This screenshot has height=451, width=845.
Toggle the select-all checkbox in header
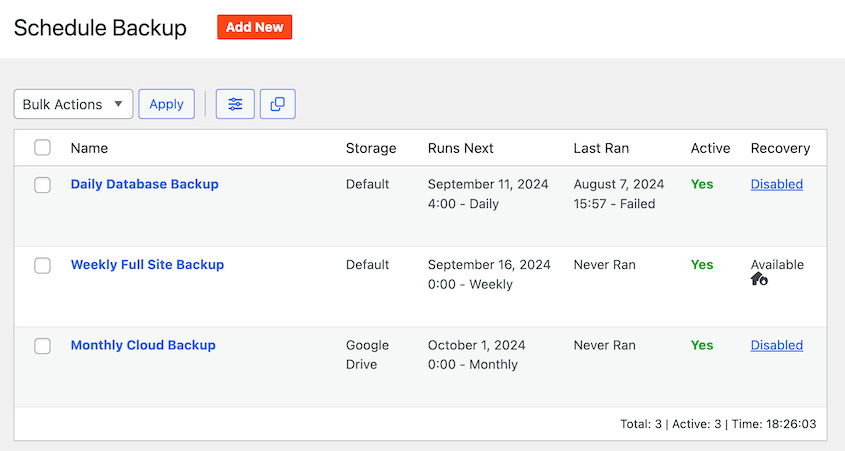(42, 148)
